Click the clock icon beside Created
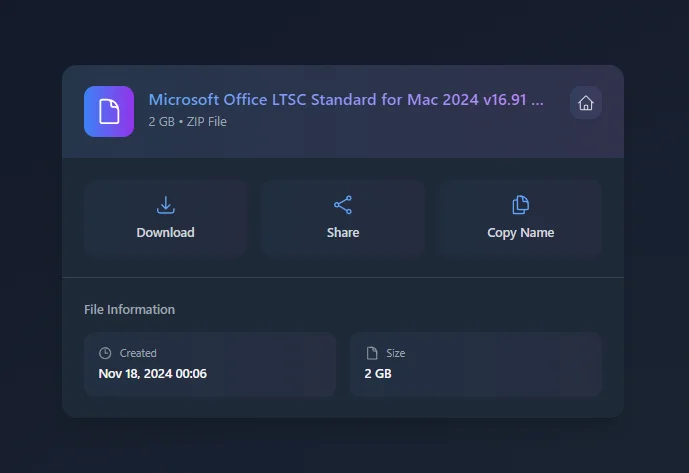Viewport: 689px width, 473px height. [x=105, y=353]
